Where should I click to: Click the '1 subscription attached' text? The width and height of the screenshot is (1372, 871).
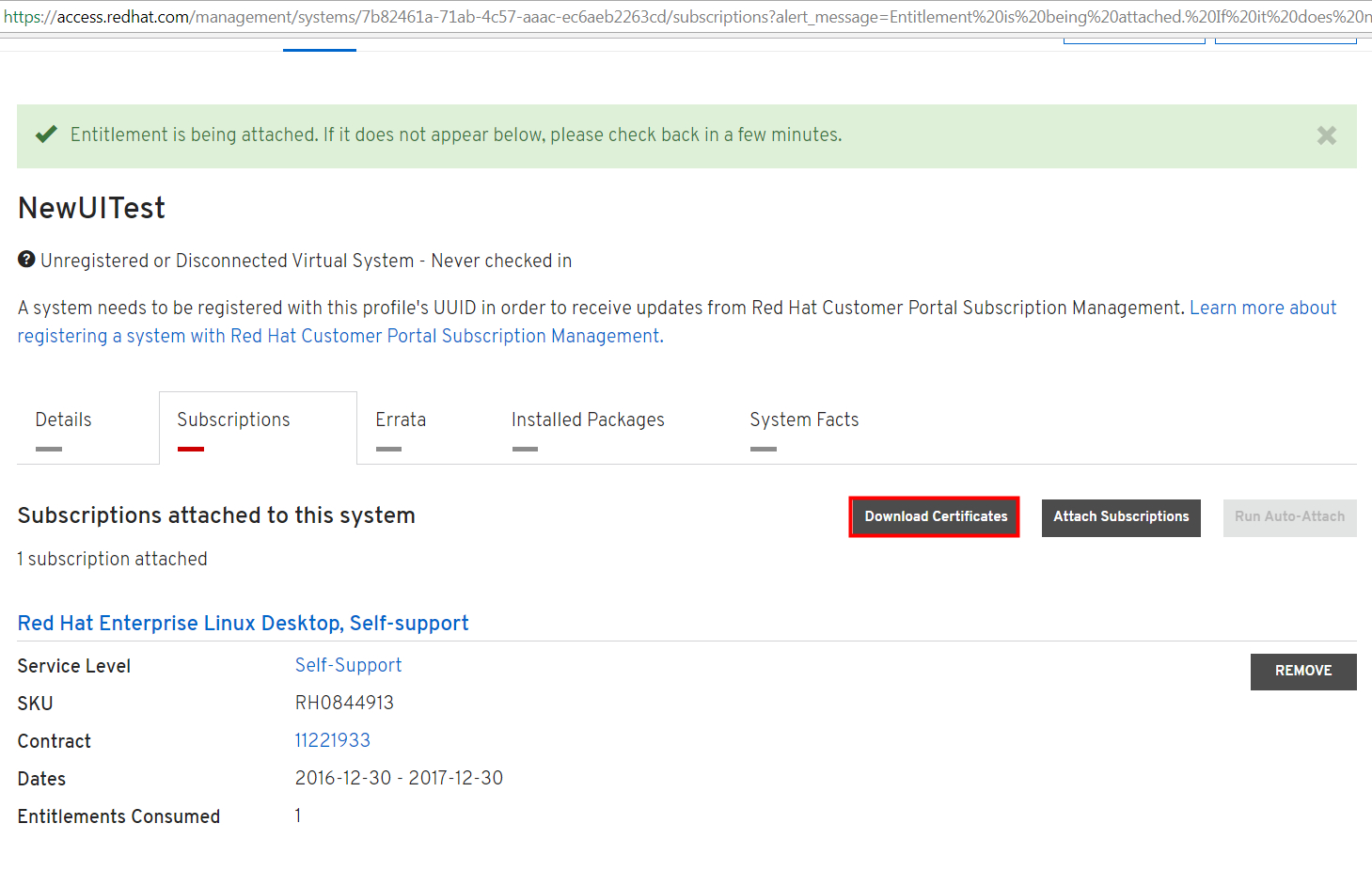coord(112,559)
